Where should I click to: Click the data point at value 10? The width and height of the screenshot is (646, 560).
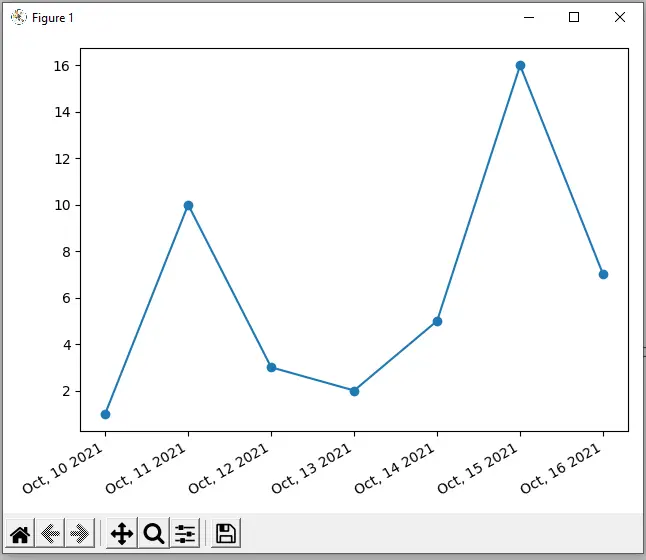click(x=188, y=205)
